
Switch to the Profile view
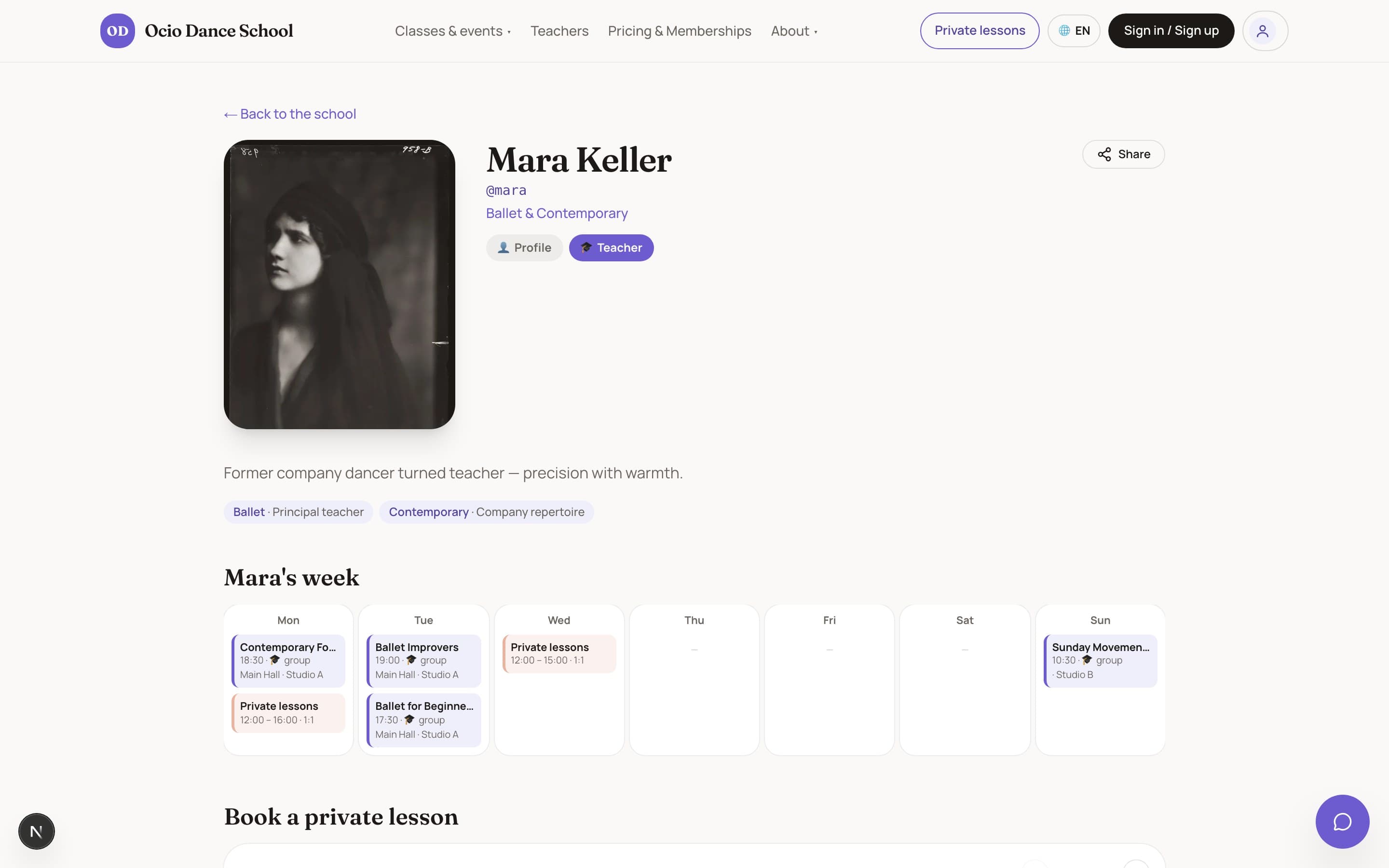[x=524, y=248]
